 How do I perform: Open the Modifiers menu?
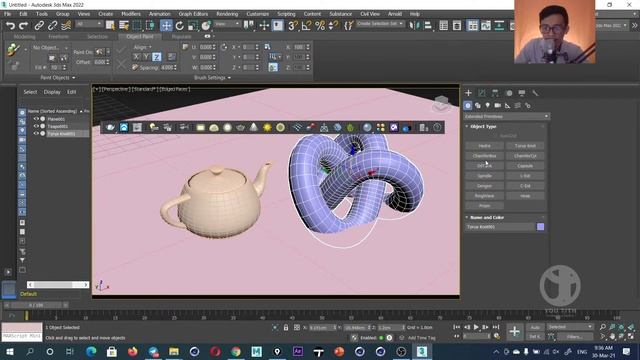click(x=131, y=14)
